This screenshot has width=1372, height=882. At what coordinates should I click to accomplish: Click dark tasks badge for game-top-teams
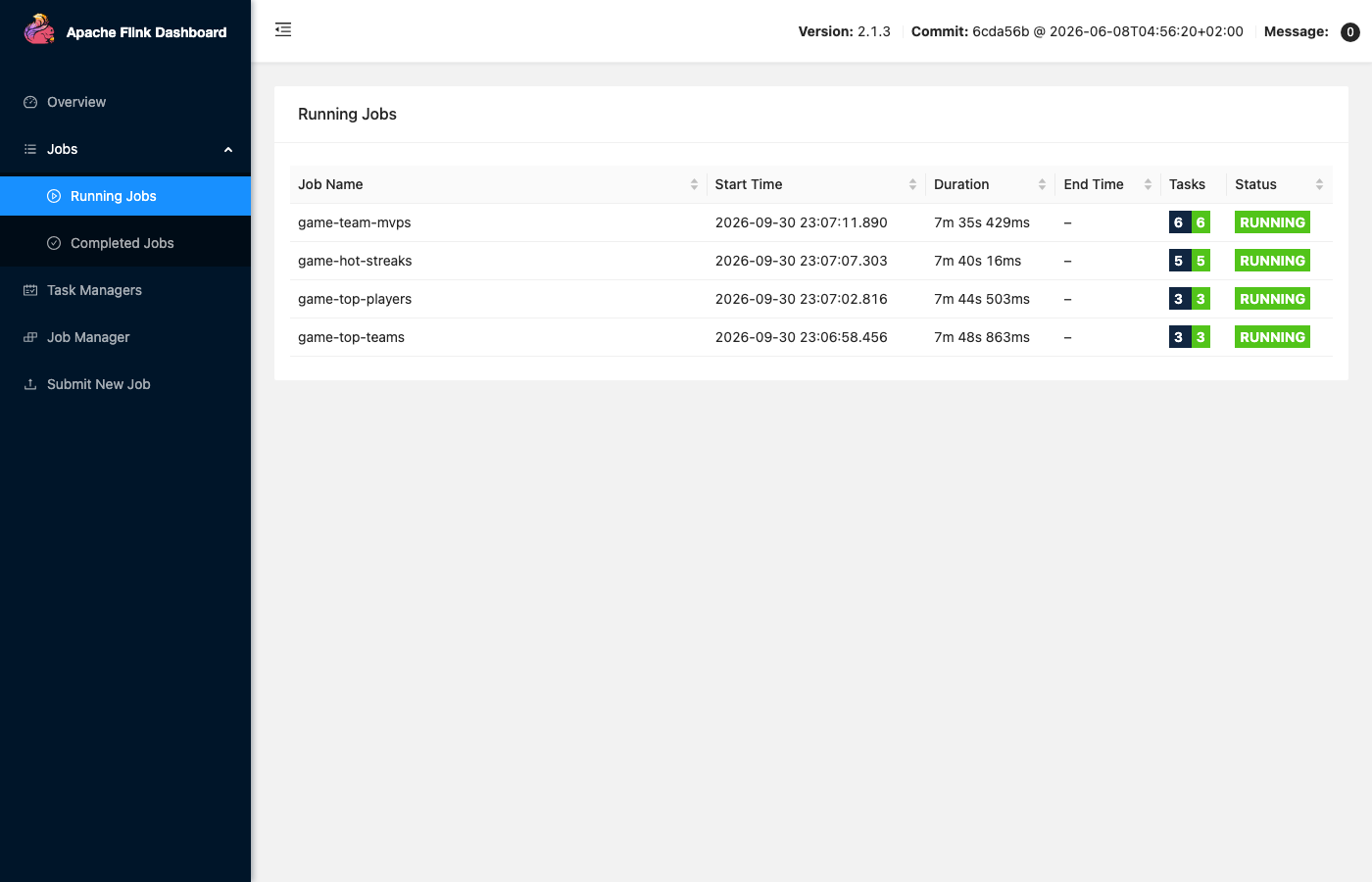click(x=1179, y=337)
